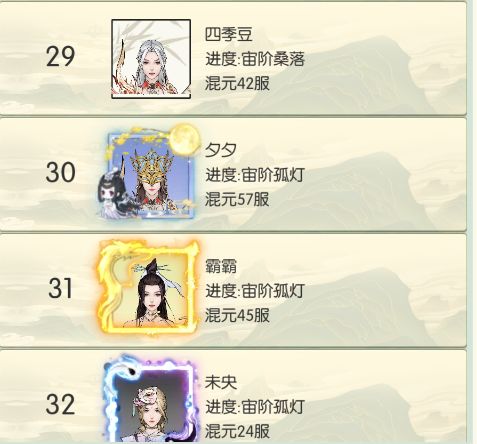Click rank number 30
This screenshot has width=477, height=444.
pos(60,172)
